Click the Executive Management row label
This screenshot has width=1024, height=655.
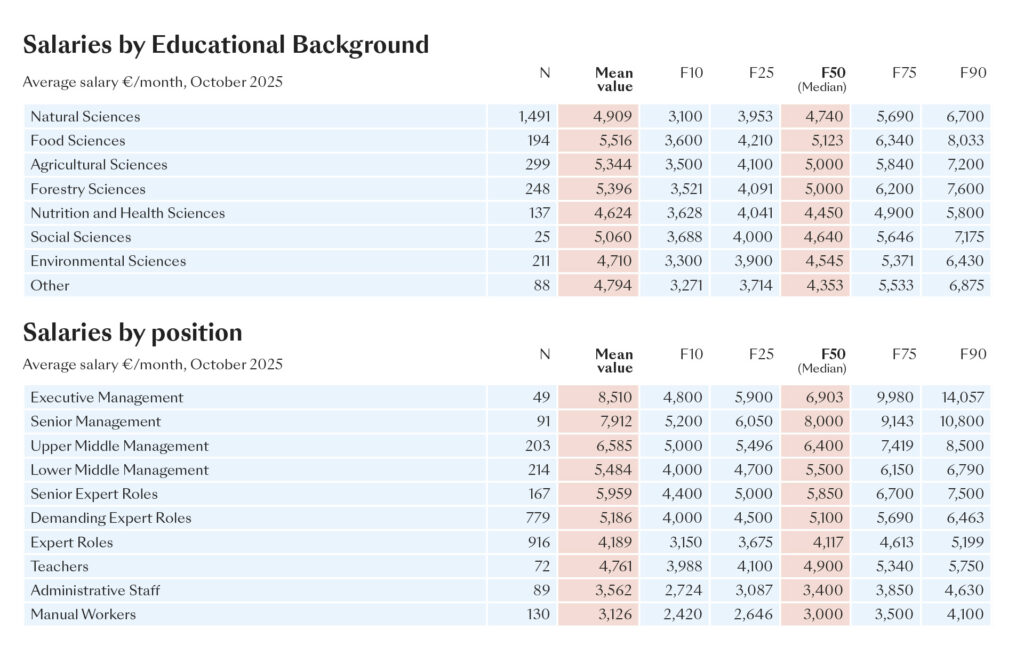[x=107, y=398]
